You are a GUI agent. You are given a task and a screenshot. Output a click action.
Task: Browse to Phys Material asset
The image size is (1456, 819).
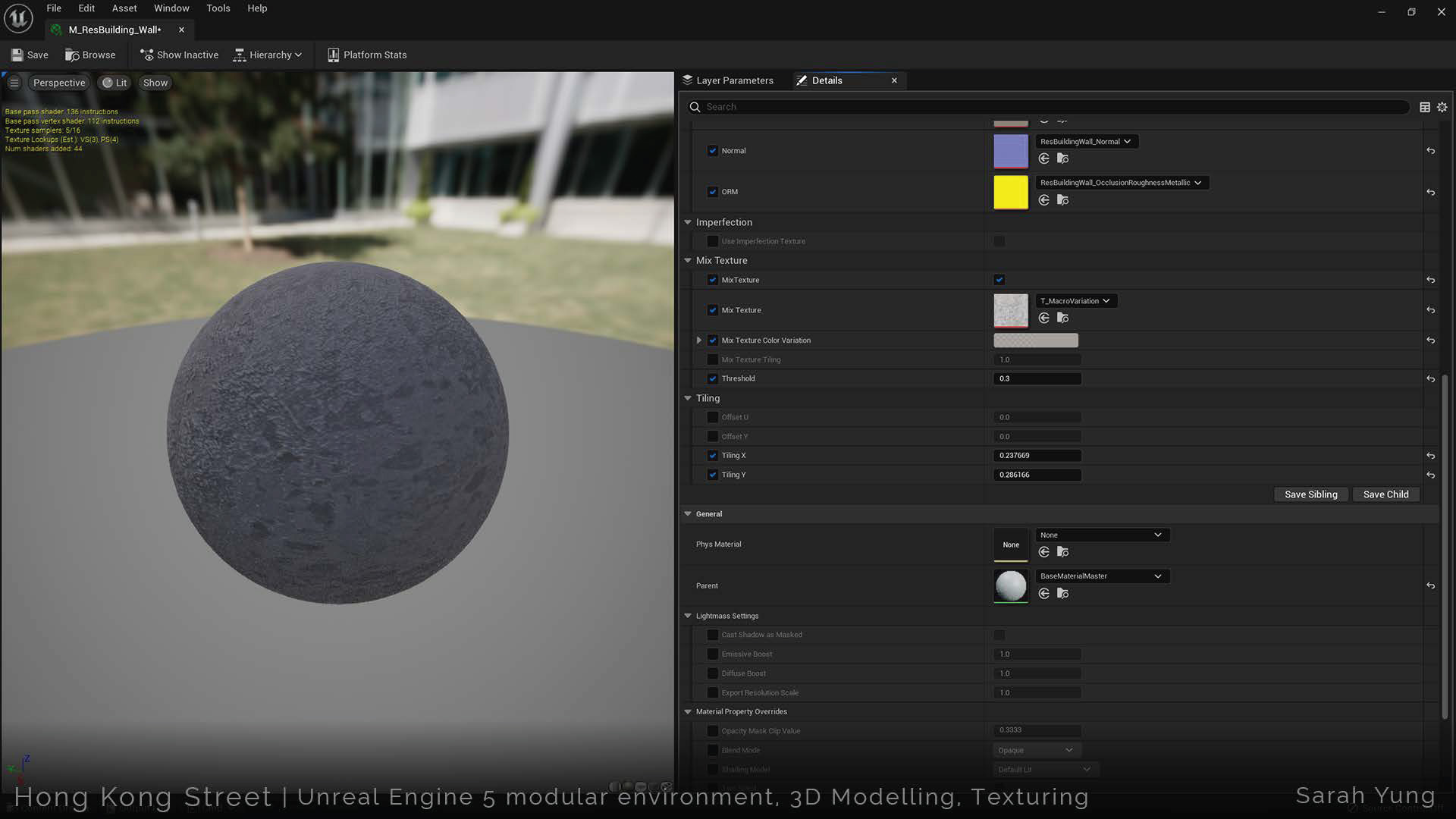[1063, 552]
